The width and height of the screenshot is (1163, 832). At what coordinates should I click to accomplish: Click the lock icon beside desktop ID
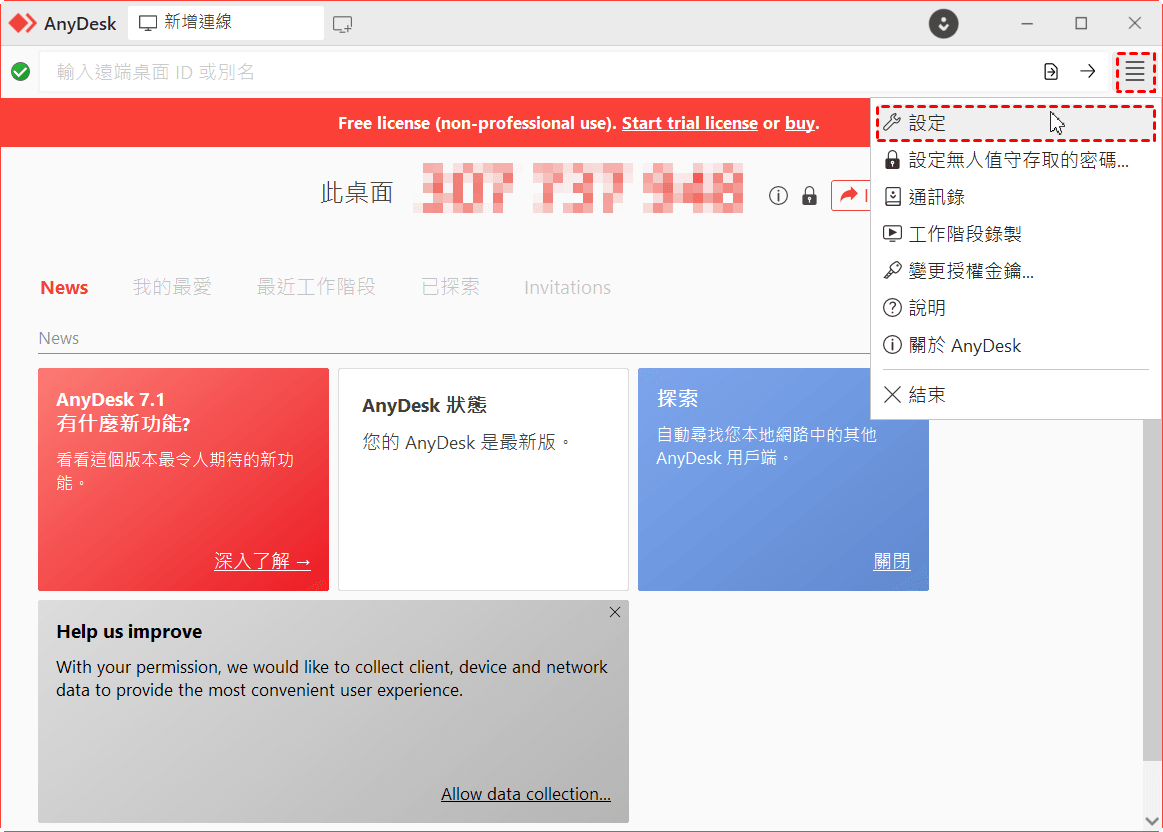pos(809,196)
